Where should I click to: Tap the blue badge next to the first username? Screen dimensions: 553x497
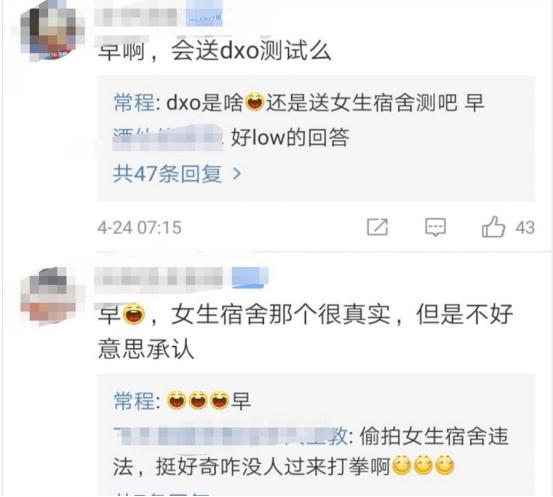pyautogui.click(x=204, y=15)
